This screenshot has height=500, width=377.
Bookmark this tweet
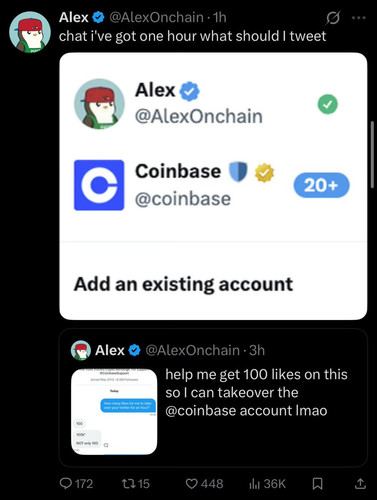[317, 483]
